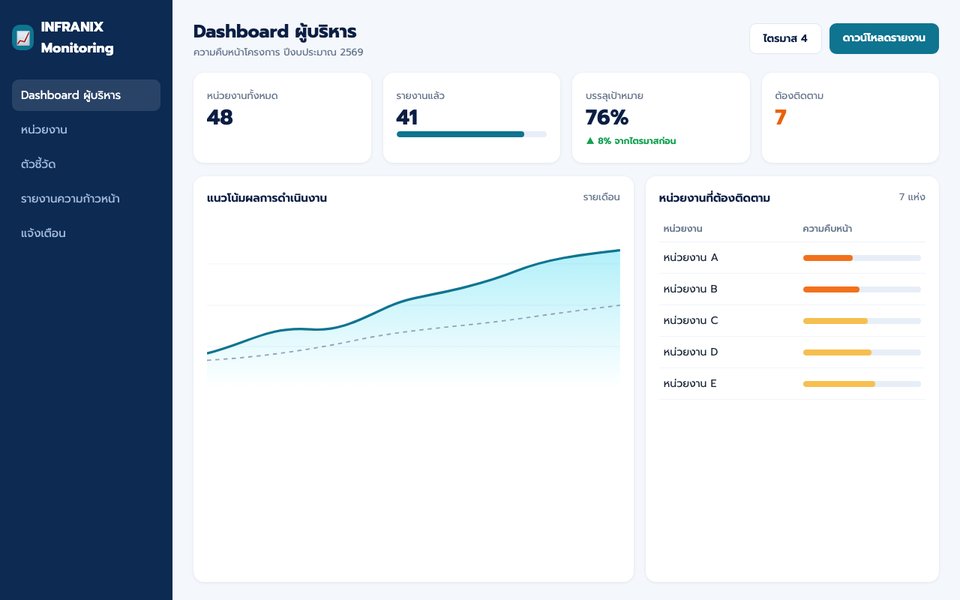Image resolution: width=960 pixels, height=600 pixels.
Task: Click the รายงานแล้ว value 41
Action: tap(407, 117)
